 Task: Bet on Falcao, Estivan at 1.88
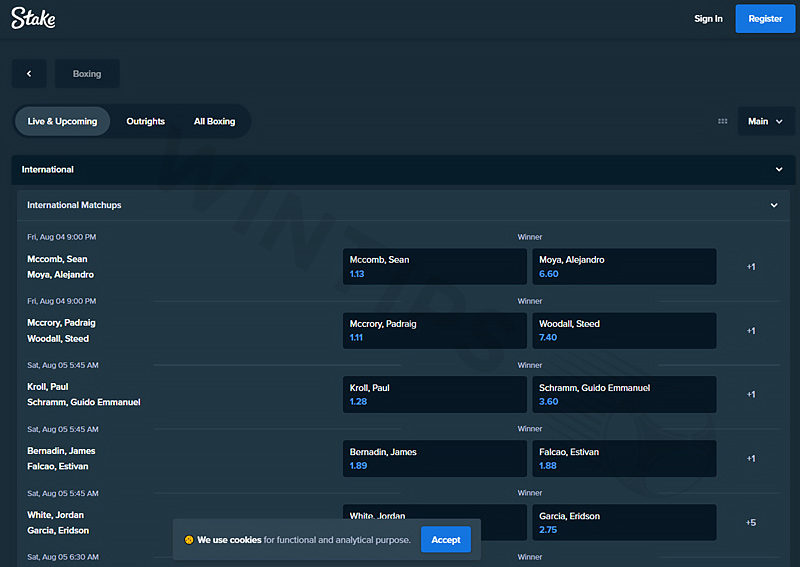tap(624, 459)
